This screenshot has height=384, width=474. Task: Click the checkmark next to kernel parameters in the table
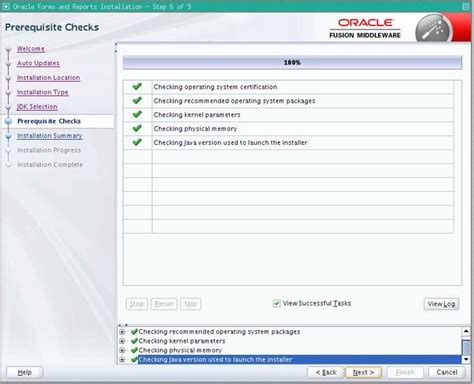click(137, 114)
